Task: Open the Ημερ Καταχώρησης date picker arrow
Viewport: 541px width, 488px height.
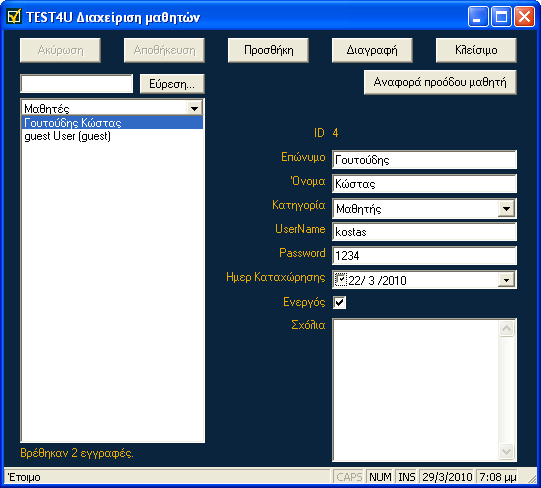Action: (506, 280)
